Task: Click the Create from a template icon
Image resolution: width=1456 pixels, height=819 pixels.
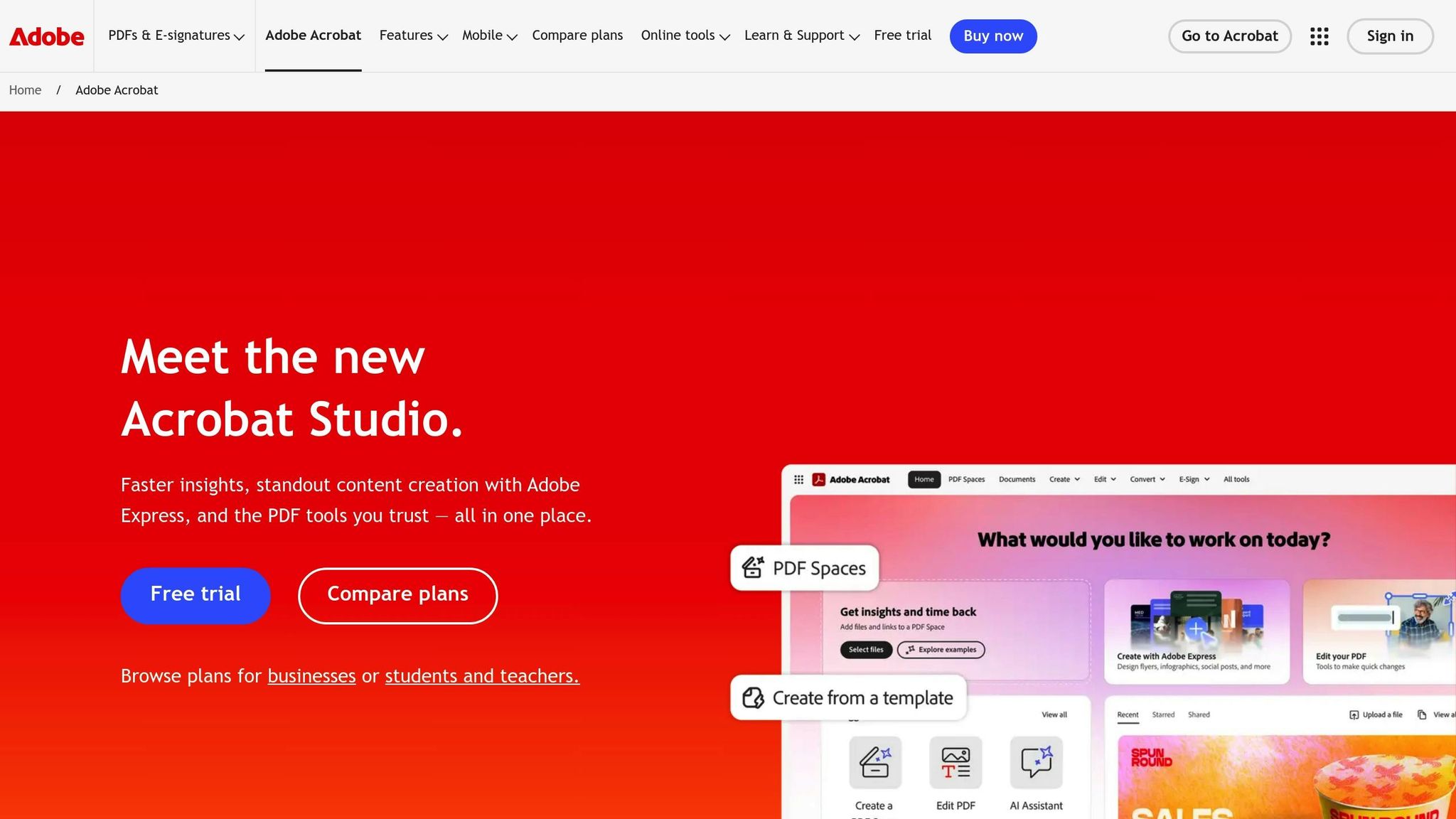Action: 753,697
